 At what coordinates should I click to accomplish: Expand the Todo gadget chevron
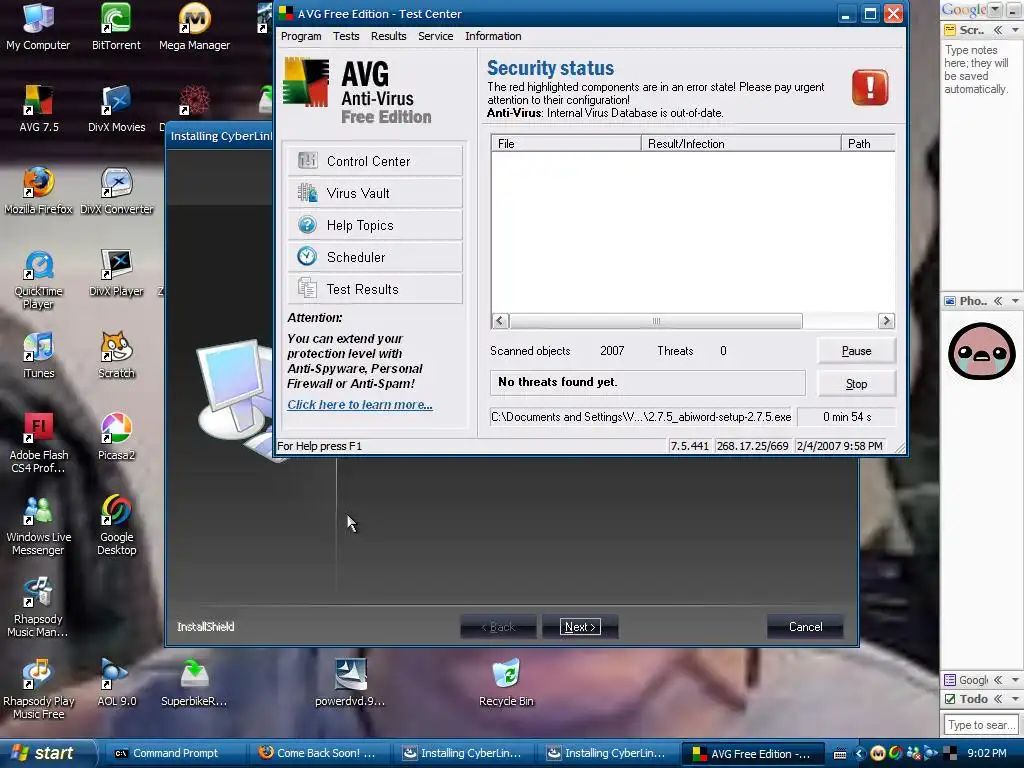998,699
